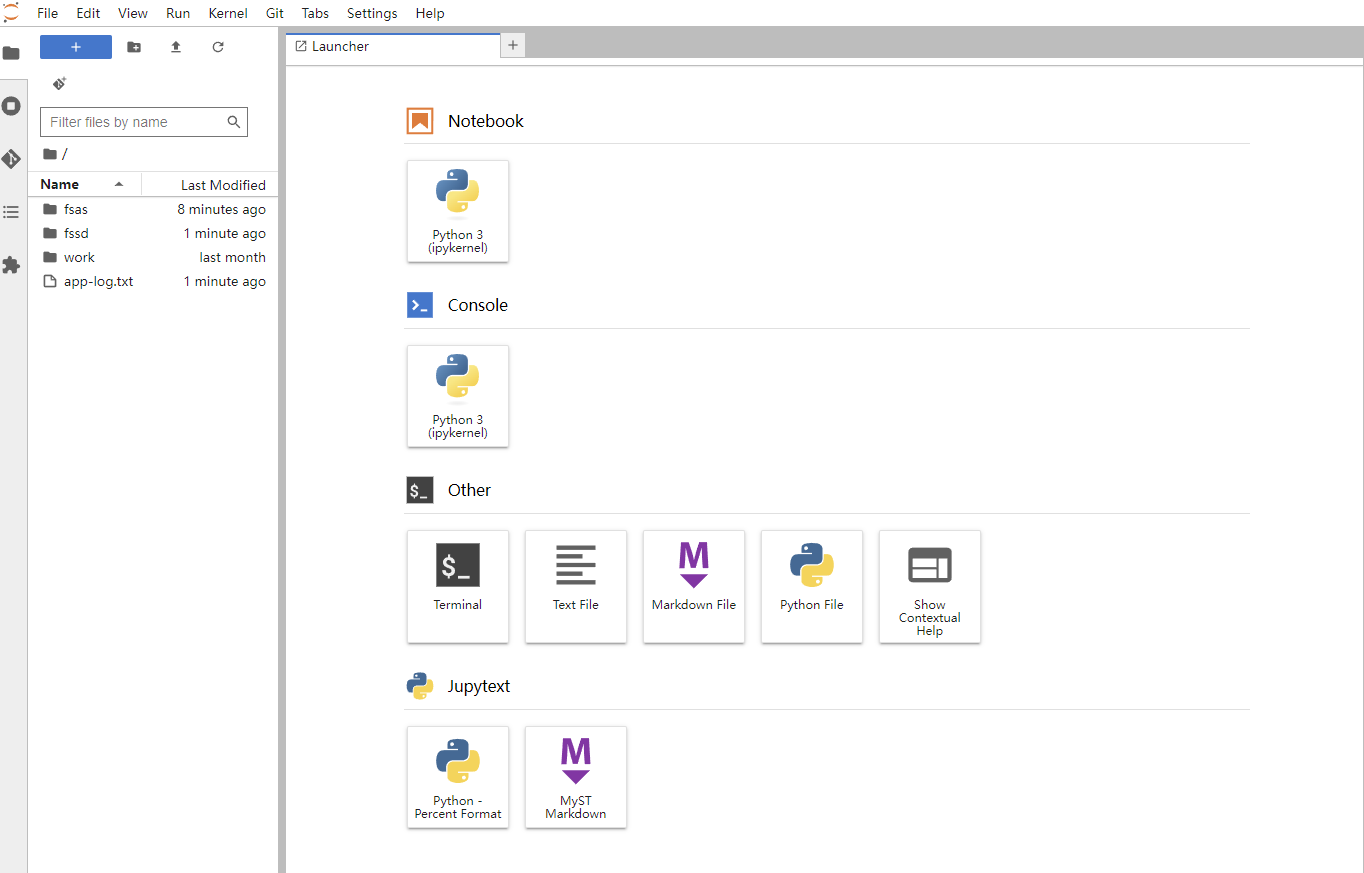Click the Other section terminal icon

(x=420, y=490)
